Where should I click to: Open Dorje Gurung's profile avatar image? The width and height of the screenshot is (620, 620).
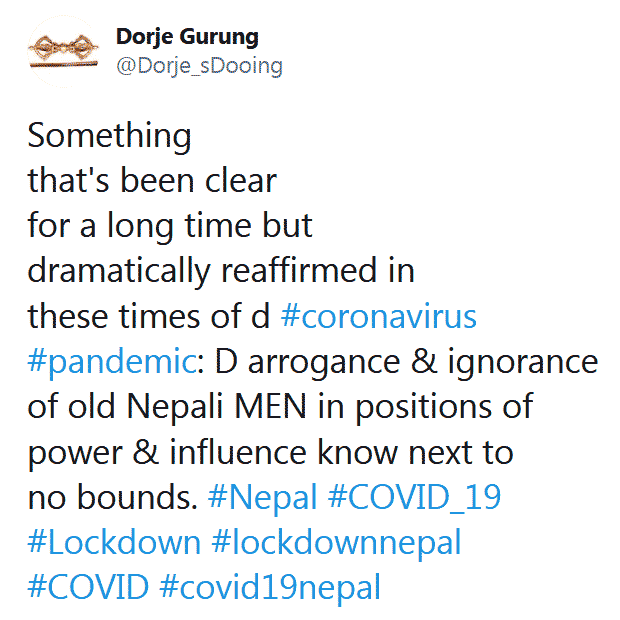point(63,51)
